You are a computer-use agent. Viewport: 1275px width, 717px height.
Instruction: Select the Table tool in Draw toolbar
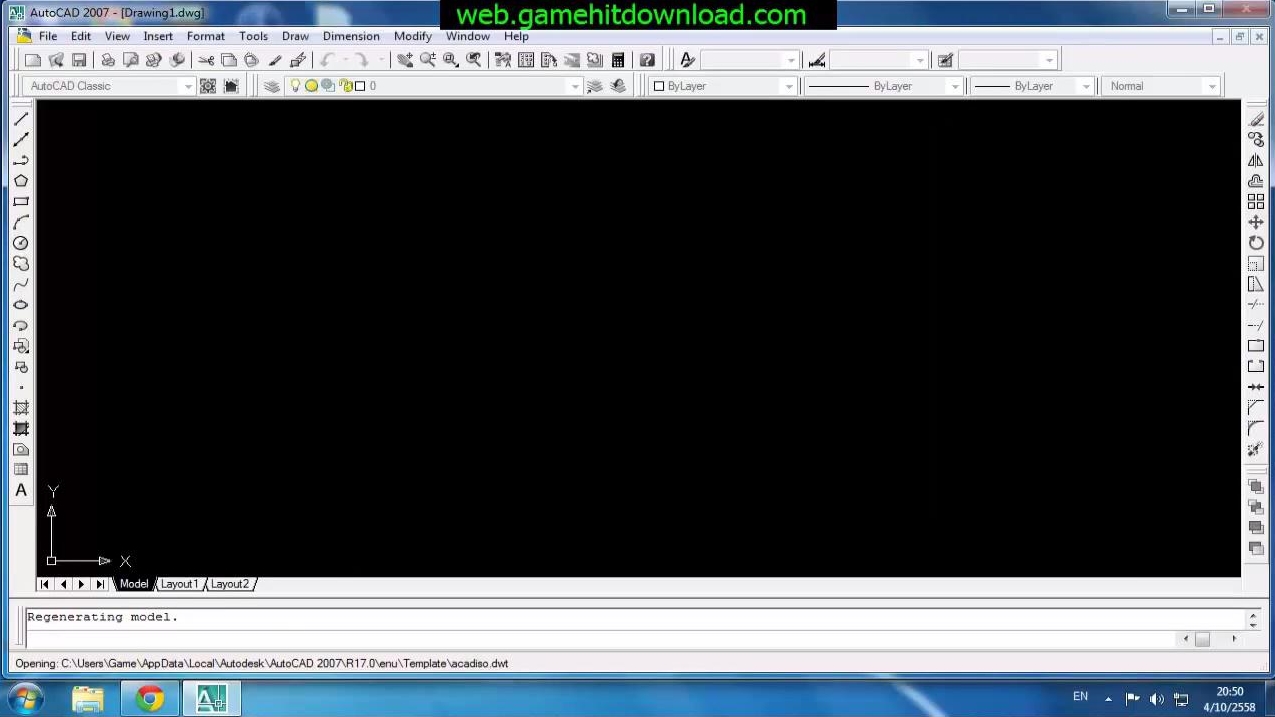tap(21, 469)
